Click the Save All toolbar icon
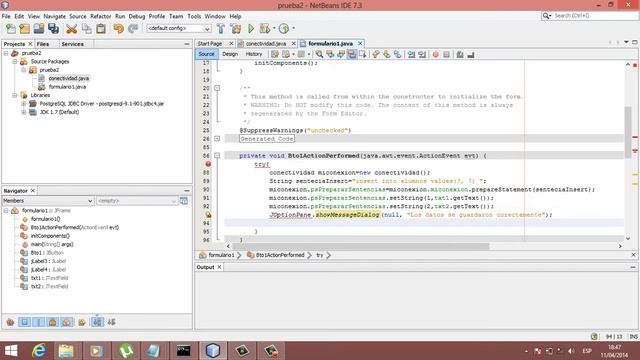Image resolution: width=640 pixels, height=360 pixels. pos(53,29)
